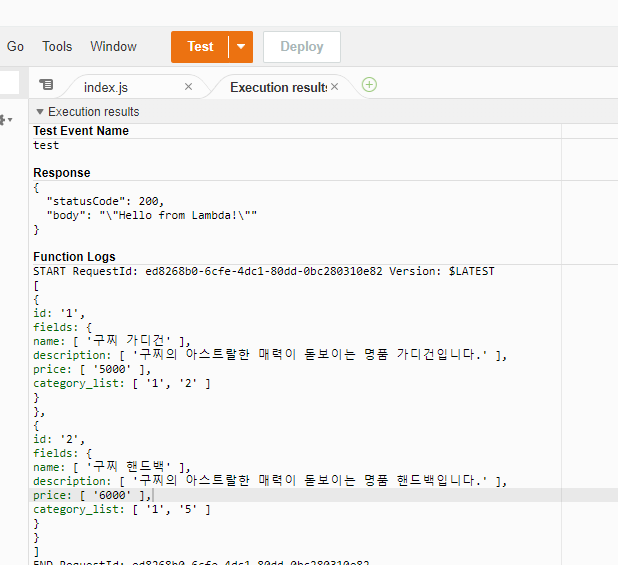Click the orange Test button
Image resolution: width=618 pixels, height=565 pixels.
200,47
